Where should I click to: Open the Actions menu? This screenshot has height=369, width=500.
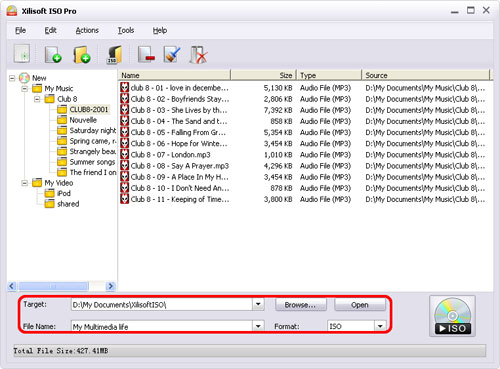[87, 30]
